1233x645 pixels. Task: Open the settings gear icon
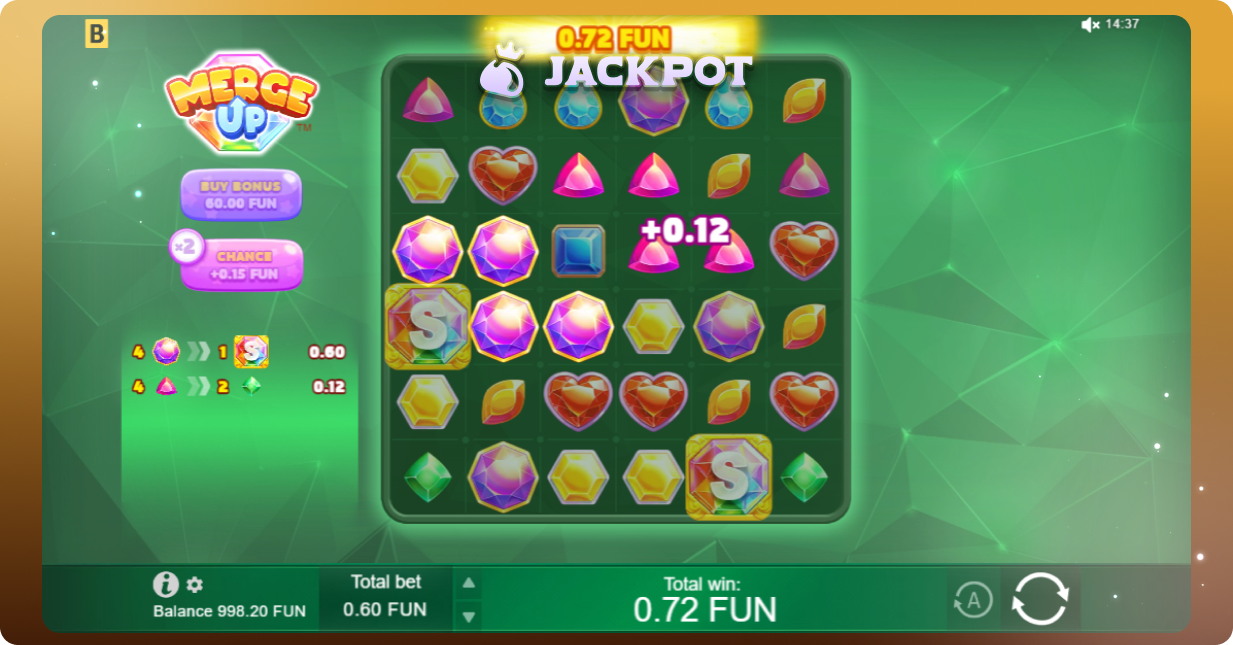point(195,585)
